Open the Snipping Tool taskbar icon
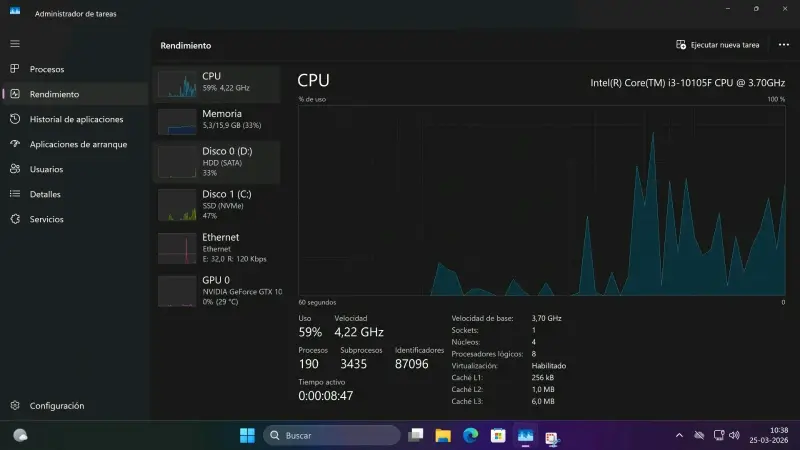Viewport: 800px width, 450px height. tap(552, 437)
